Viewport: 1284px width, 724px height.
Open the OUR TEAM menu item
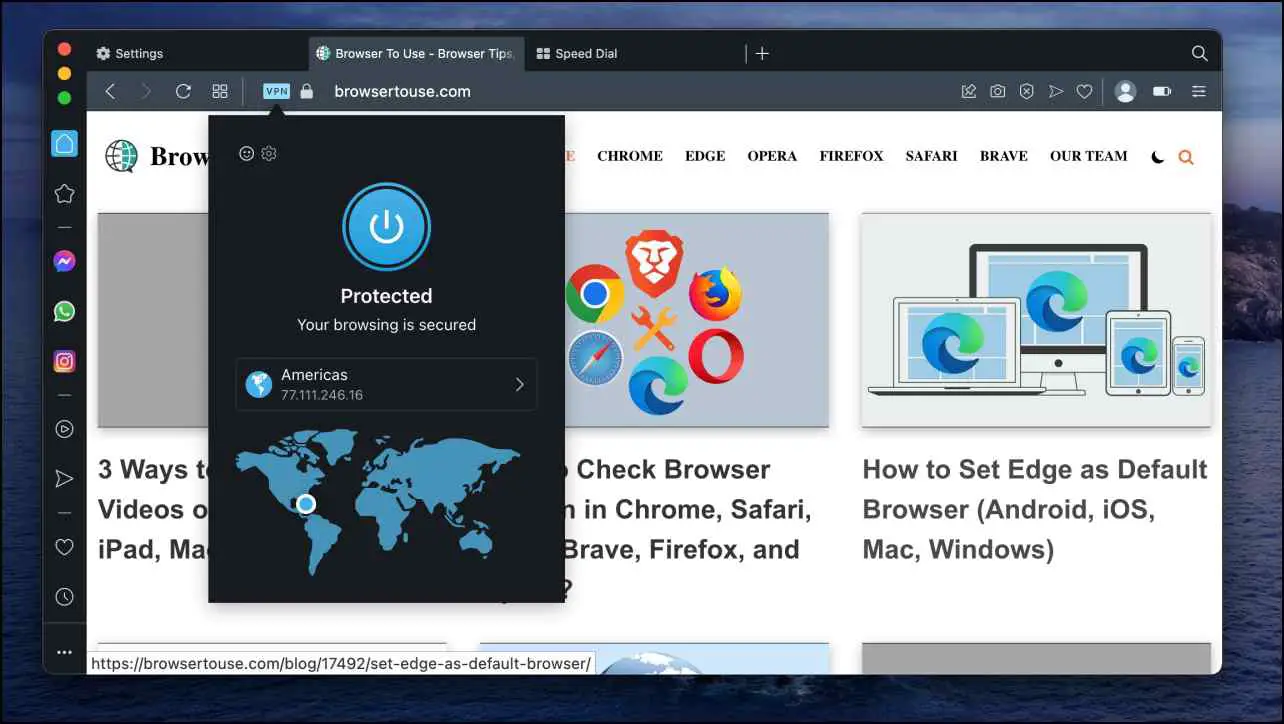click(1088, 156)
